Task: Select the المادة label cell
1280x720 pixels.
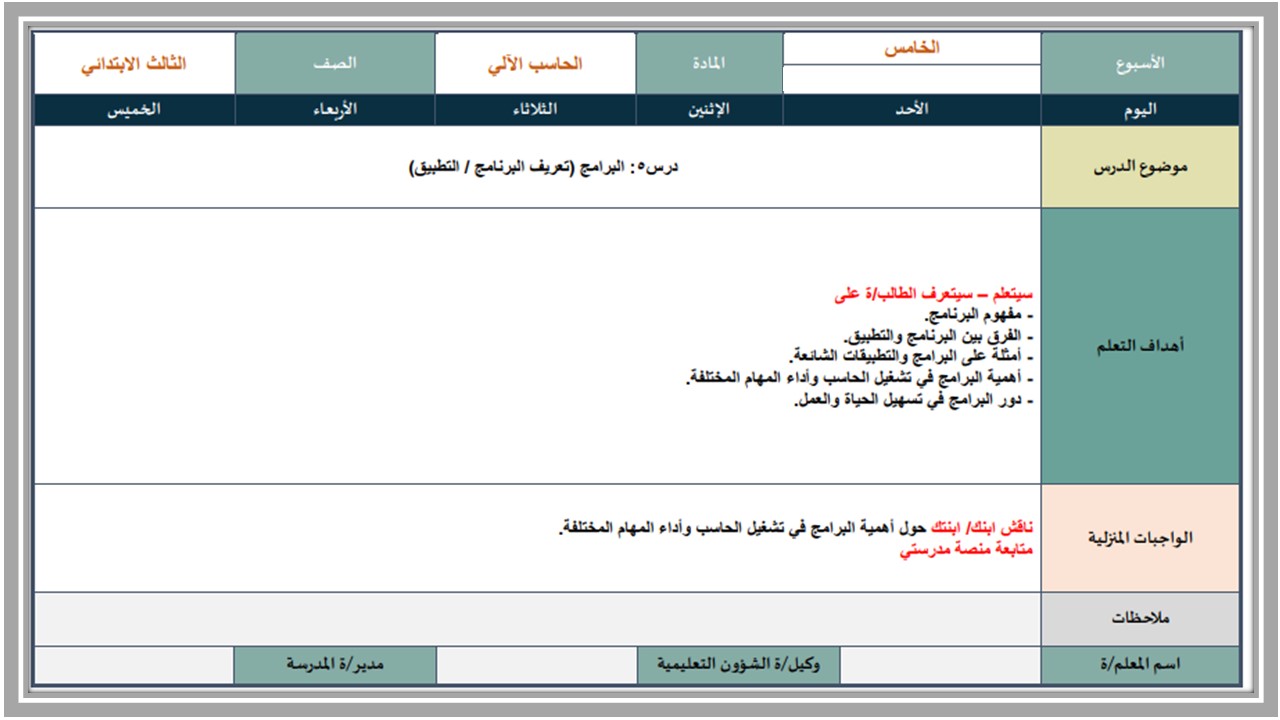Action: click(x=709, y=63)
